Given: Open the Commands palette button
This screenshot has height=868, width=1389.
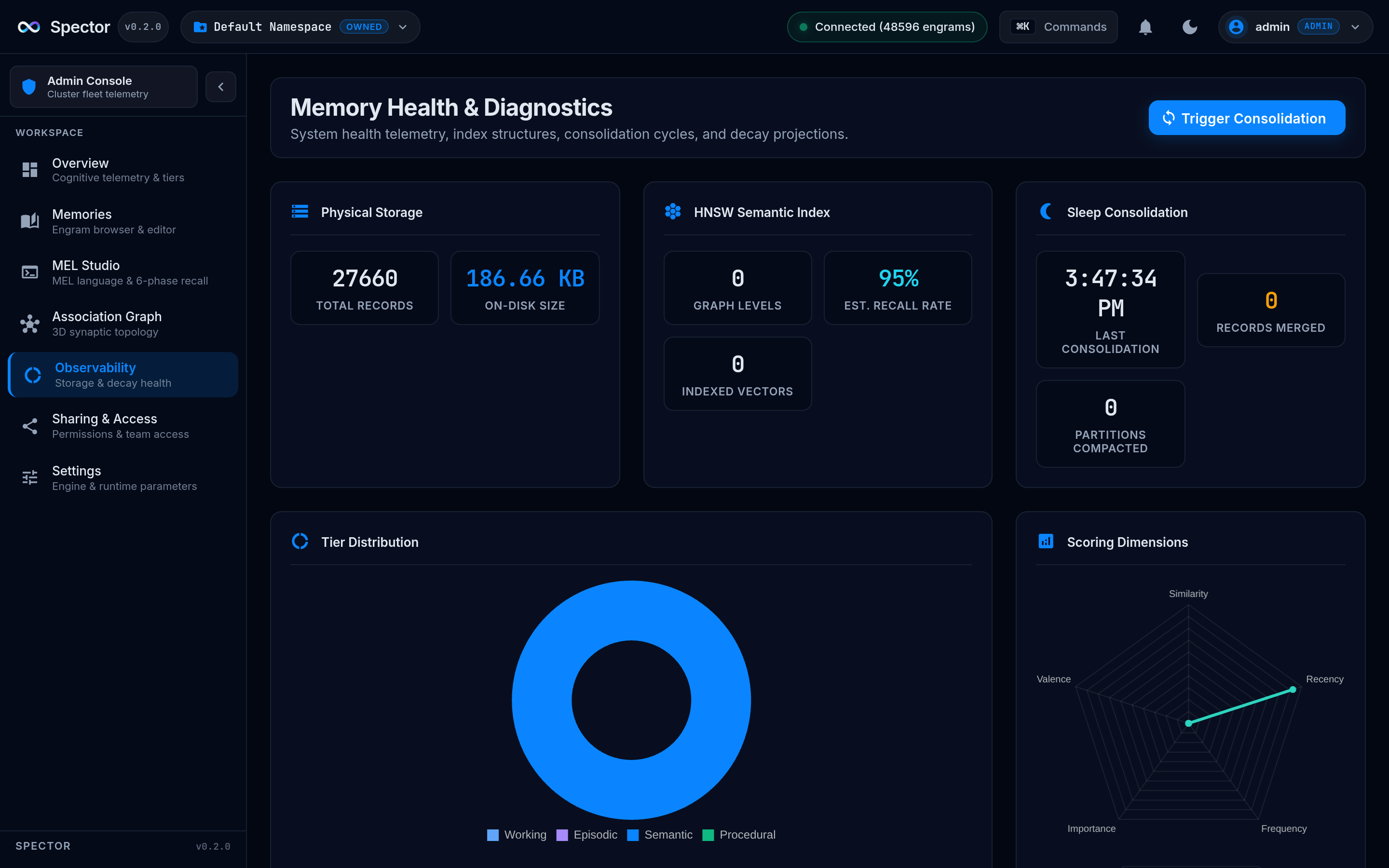Looking at the screenshot, I should 1059,27.
